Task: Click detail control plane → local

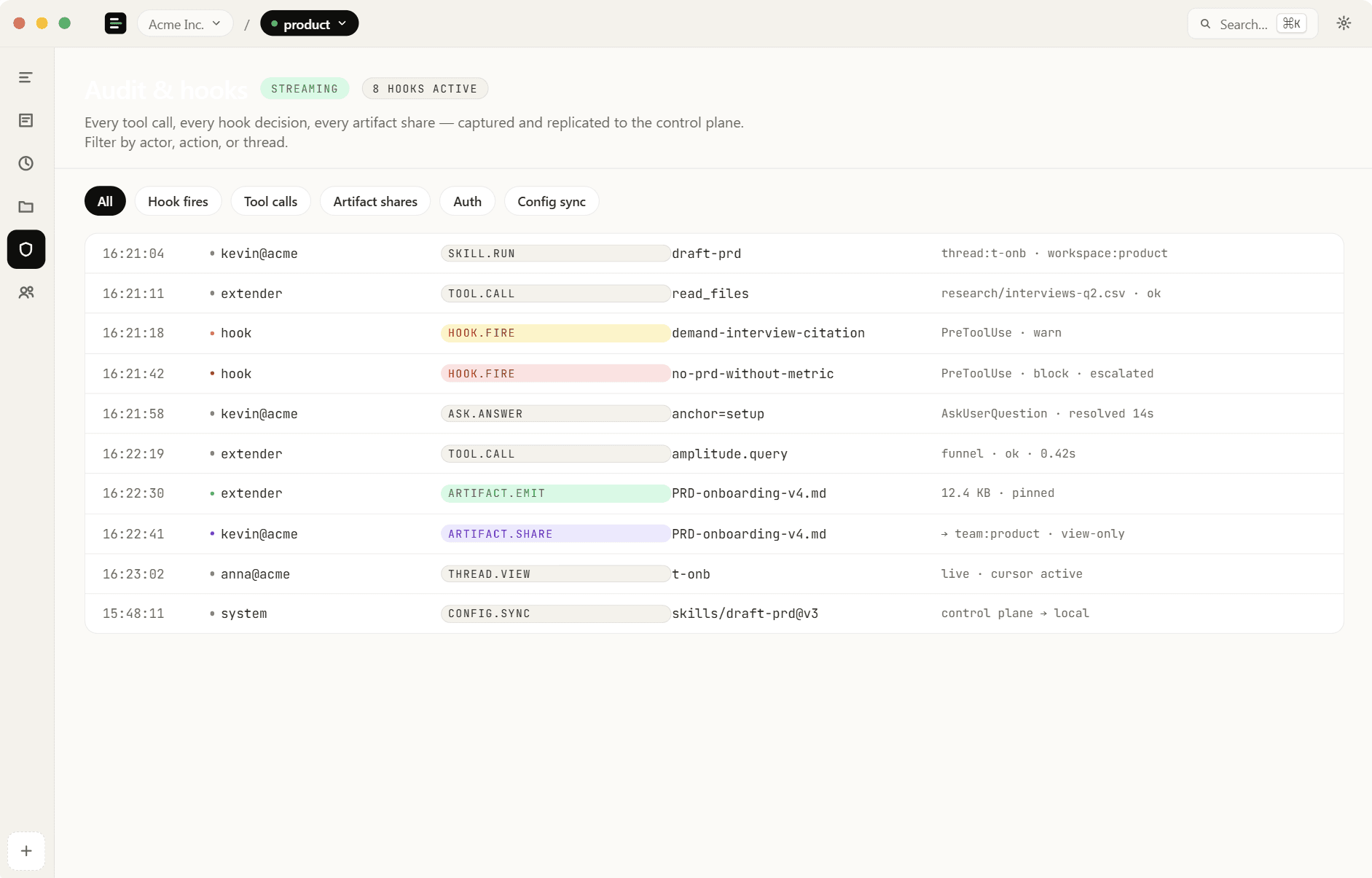Action: click(1015, 614)
